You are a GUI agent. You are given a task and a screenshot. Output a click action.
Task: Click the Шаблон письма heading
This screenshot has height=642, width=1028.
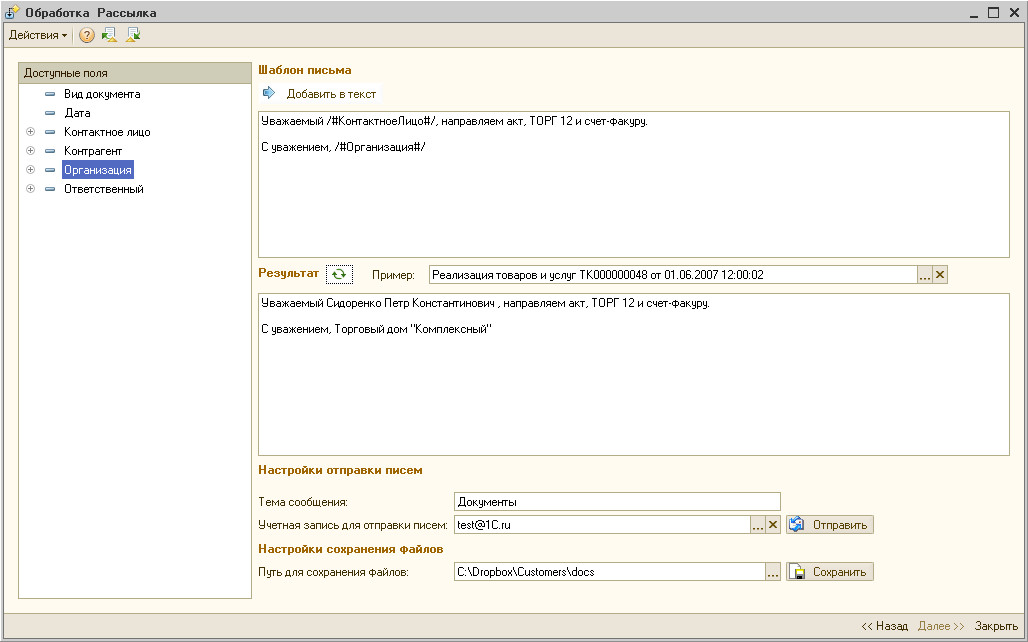tap(305, 70)
